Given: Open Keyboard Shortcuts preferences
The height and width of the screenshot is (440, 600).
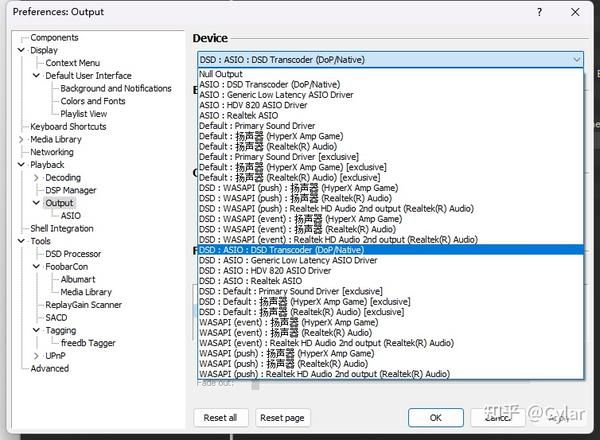Looking at the screenshot, I should point(68,127).
